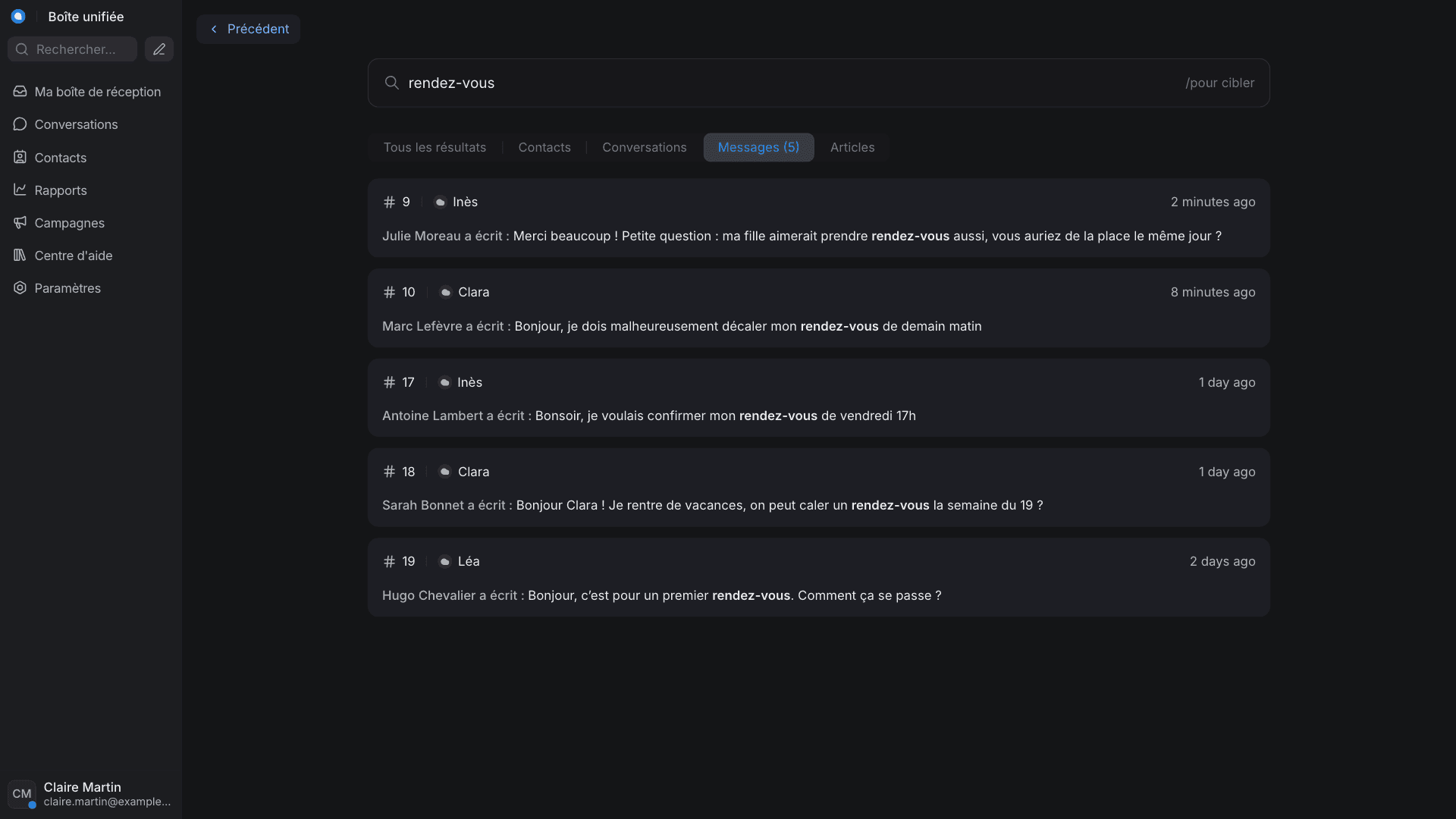This screenshot has width=1456, height=819.
Task: Open the Contacts results tab
Action: pyautogui.click(x=544, y=147)
